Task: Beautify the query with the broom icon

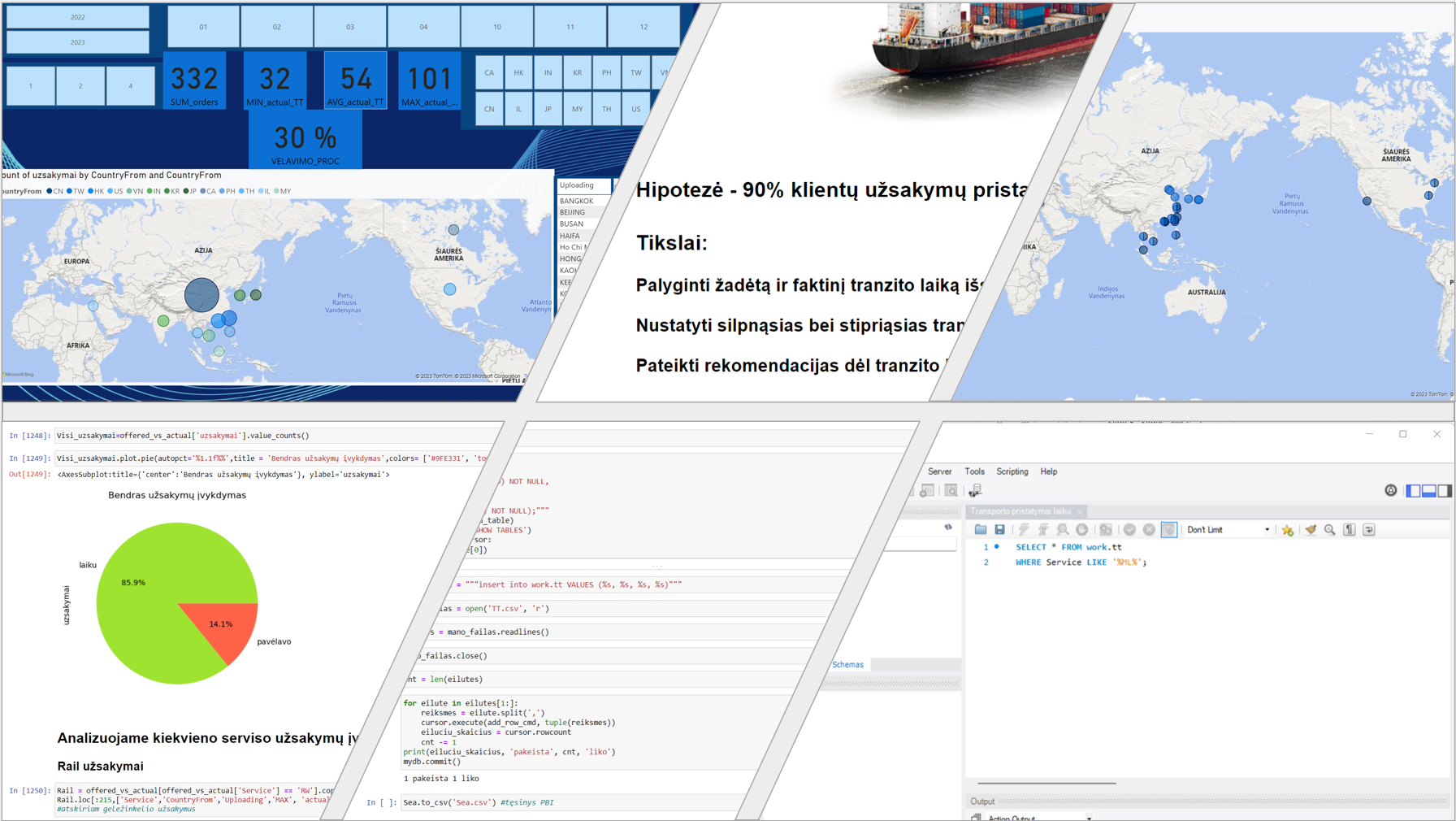Action: pos(1311,530)
